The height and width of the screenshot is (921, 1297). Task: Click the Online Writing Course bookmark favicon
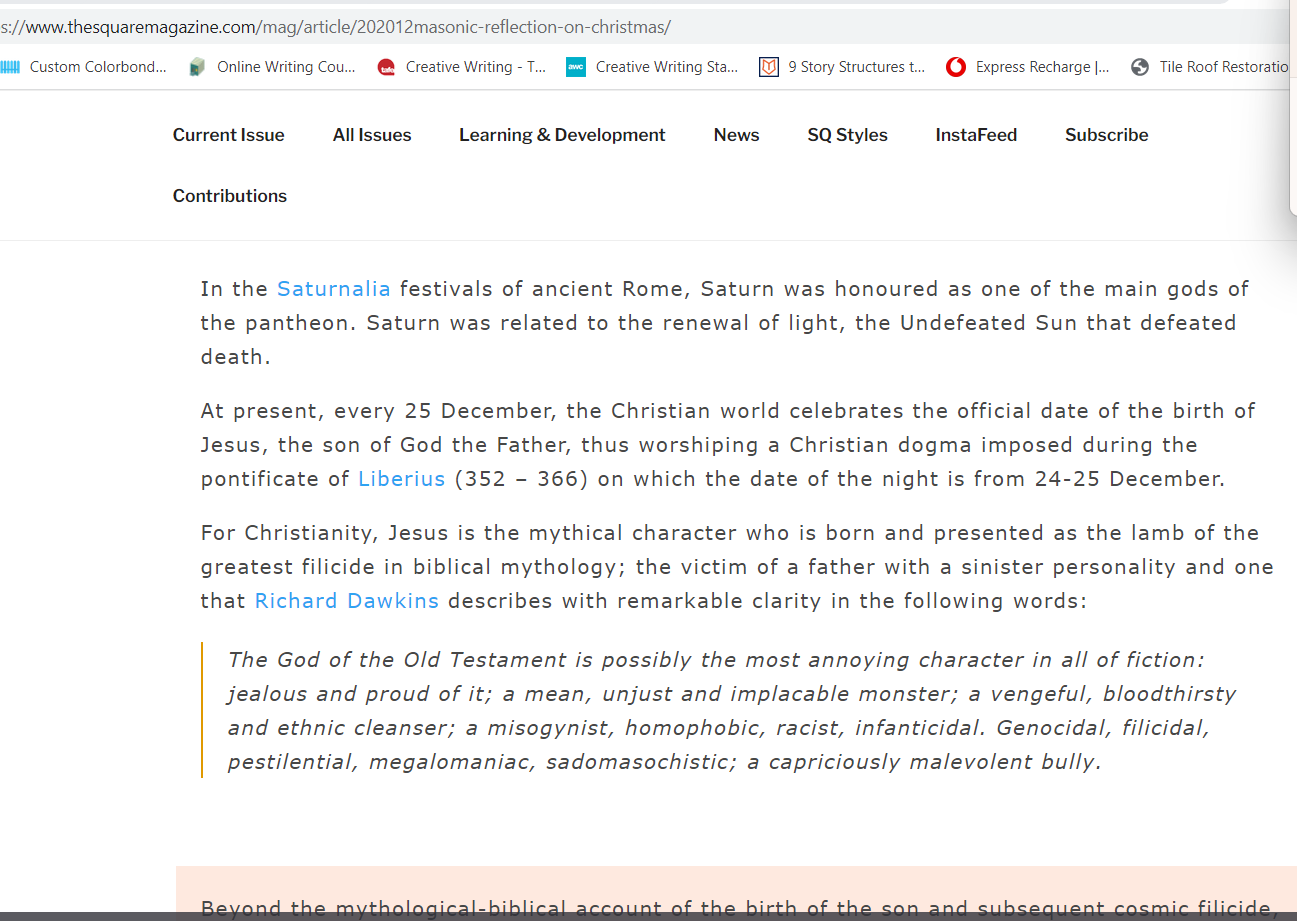pyautogui.click(x=197, y=67)
